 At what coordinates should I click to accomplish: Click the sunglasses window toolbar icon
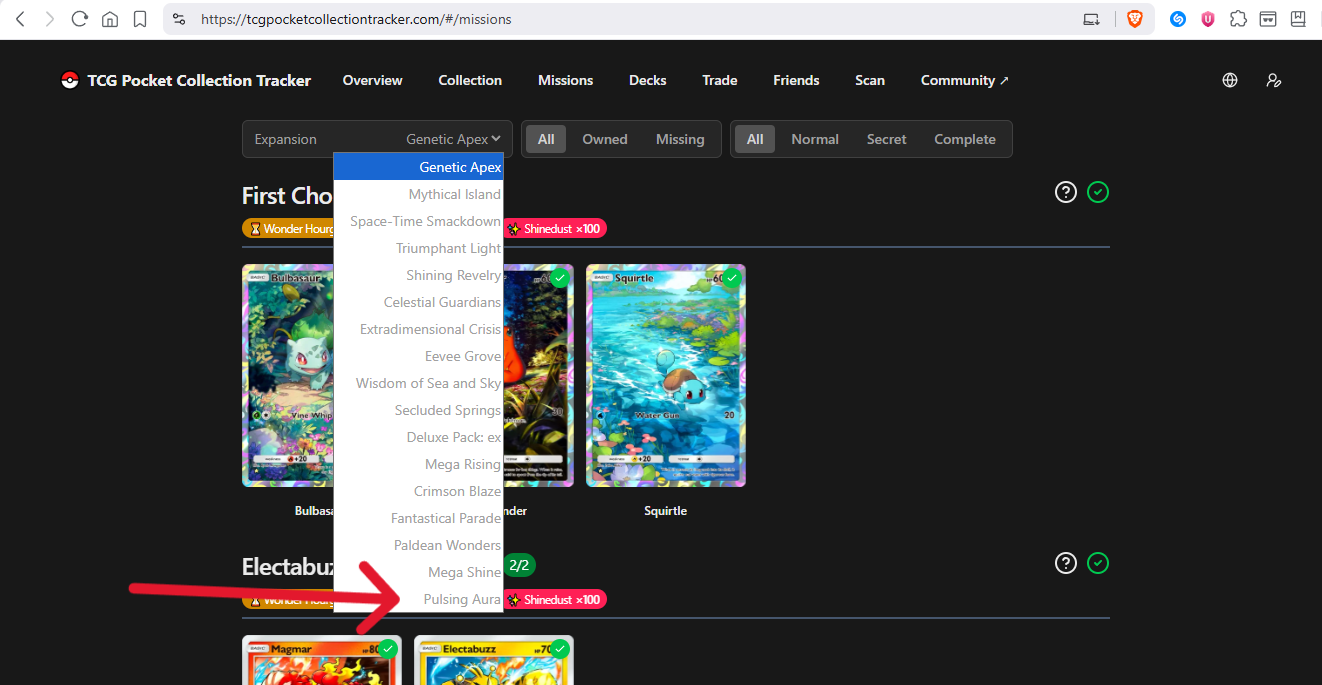click(1268, 19)
